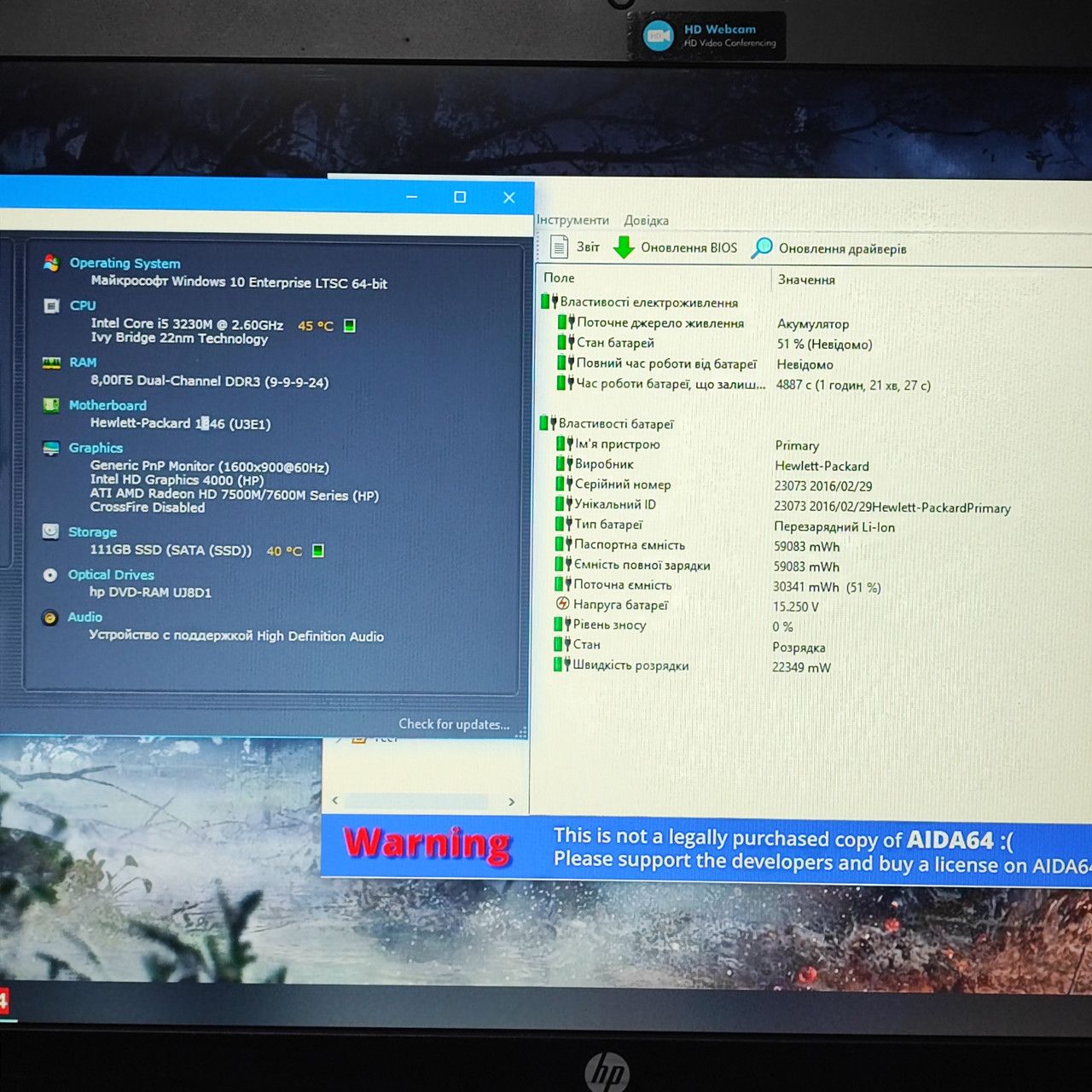Select the Поточна ємність row
This screenshot has width=1092, height=1092.
613,584
